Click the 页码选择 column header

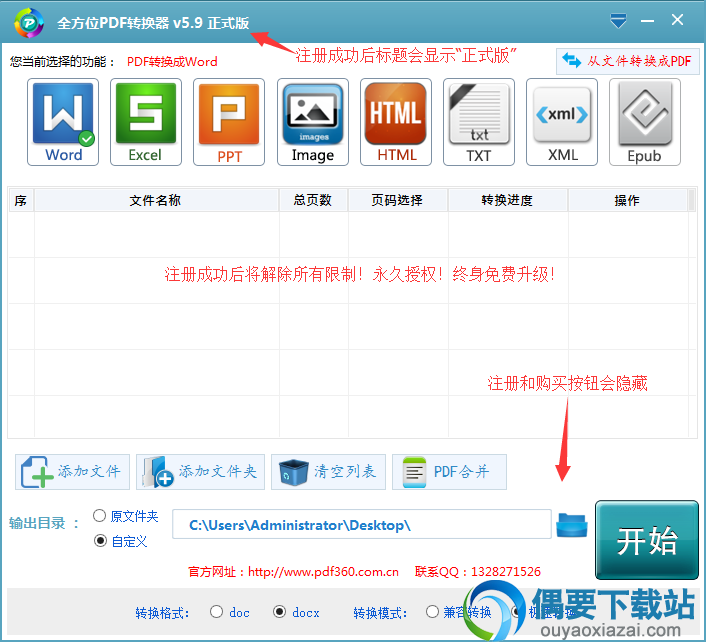click(398, 200)
